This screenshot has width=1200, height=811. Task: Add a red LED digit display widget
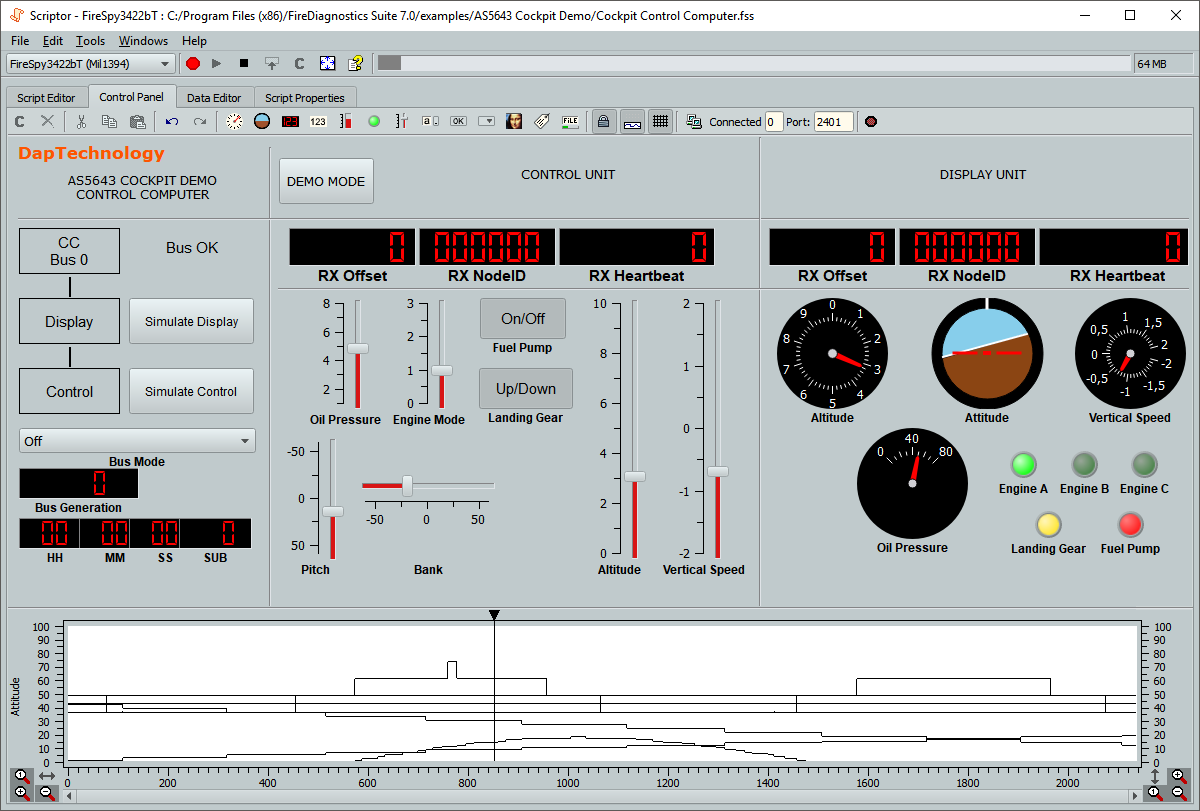(290, 122)
